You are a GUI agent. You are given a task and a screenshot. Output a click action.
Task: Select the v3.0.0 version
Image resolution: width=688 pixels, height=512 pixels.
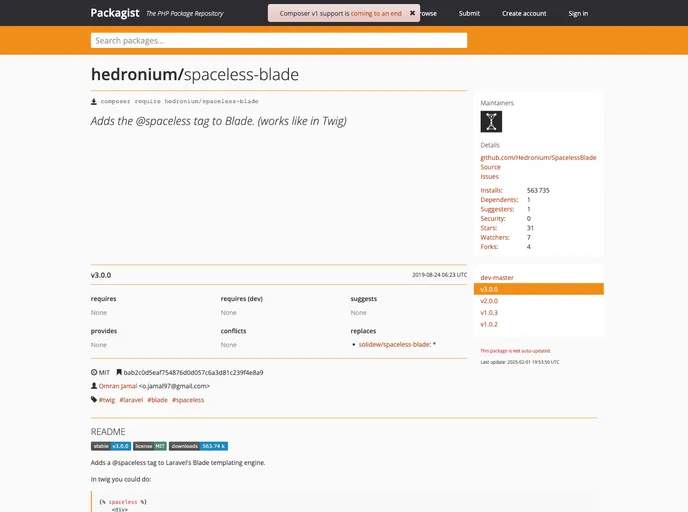tap(539, 289)
